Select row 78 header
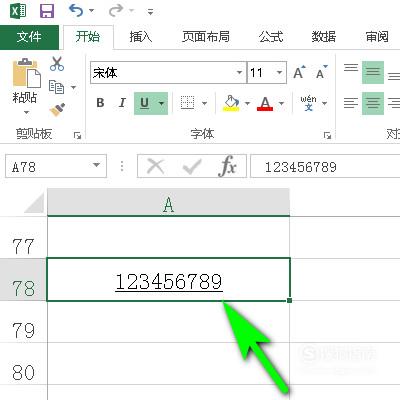The height and width of the screenshot is (400, 400). tap(23, 279)
